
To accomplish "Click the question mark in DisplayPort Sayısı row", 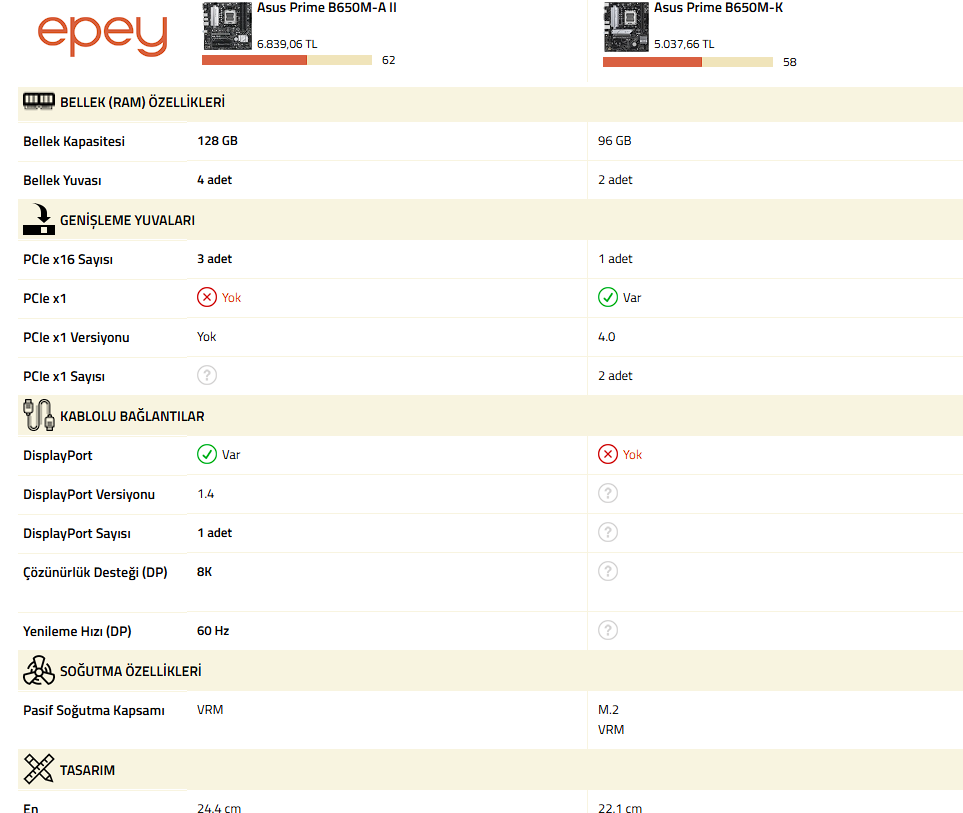I will [608, 532].
